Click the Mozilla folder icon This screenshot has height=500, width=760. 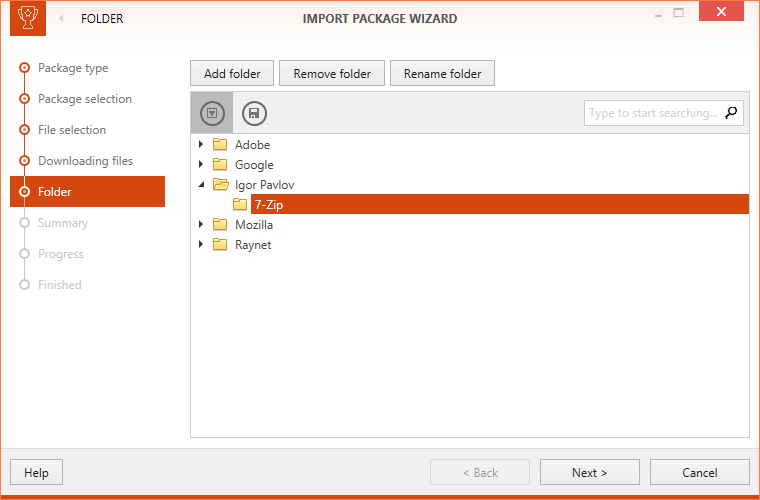coord(220,224)
